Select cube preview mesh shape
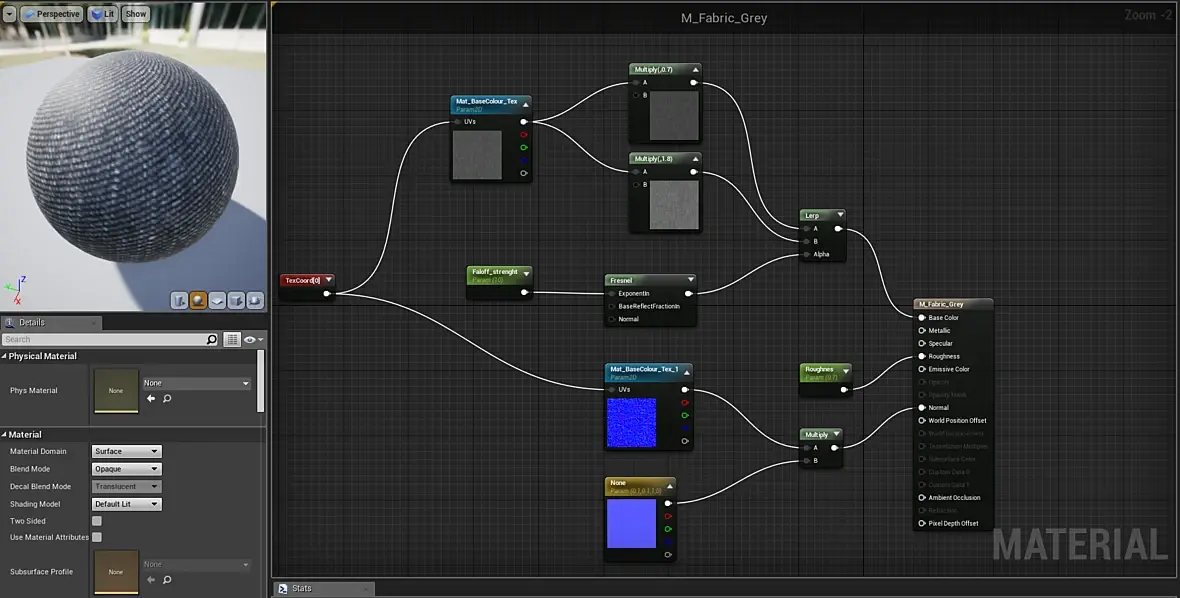1180x598 pixels. pos(236,301)
